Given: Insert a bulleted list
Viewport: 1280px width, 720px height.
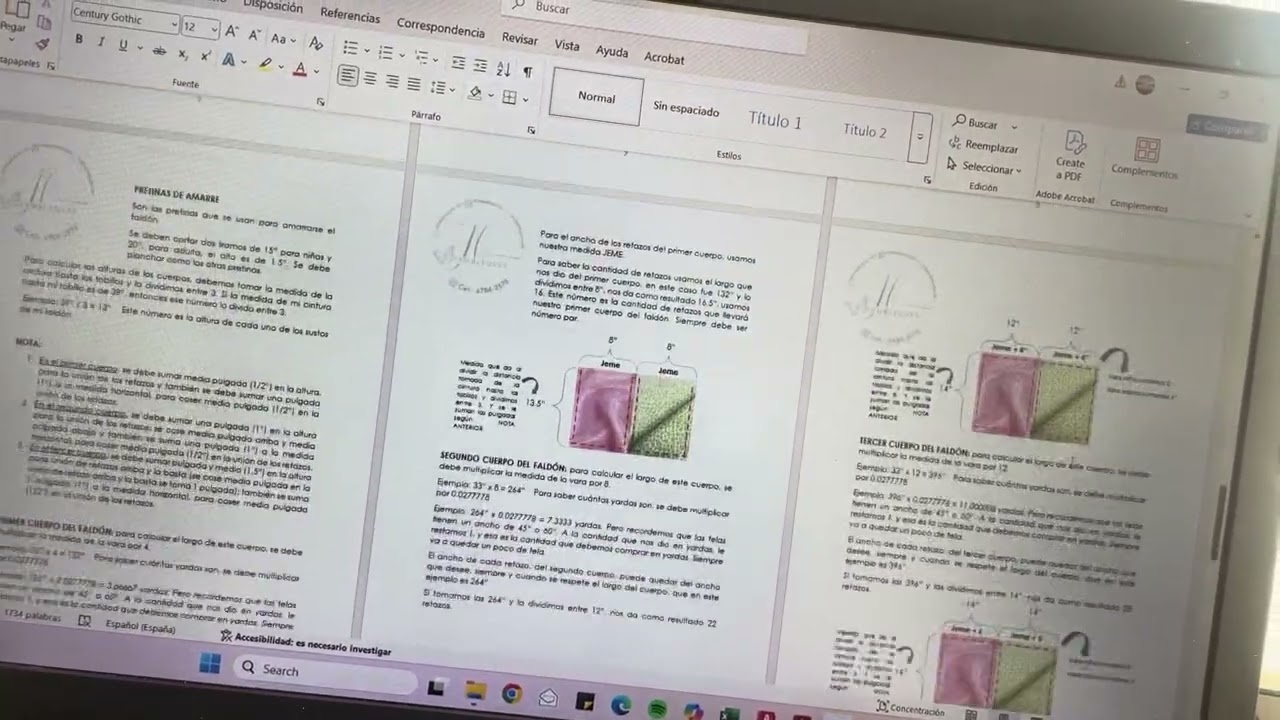Looking at the screenshot, I should click(350, 47).
